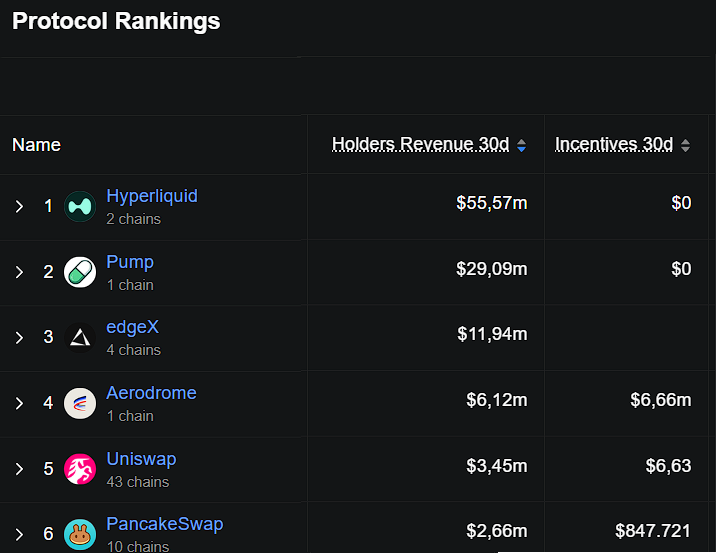Click rank number 1 beside Hyperliquid
This screenshot has height=553, width=716.
pyautogui.click(x=48, y=206)
